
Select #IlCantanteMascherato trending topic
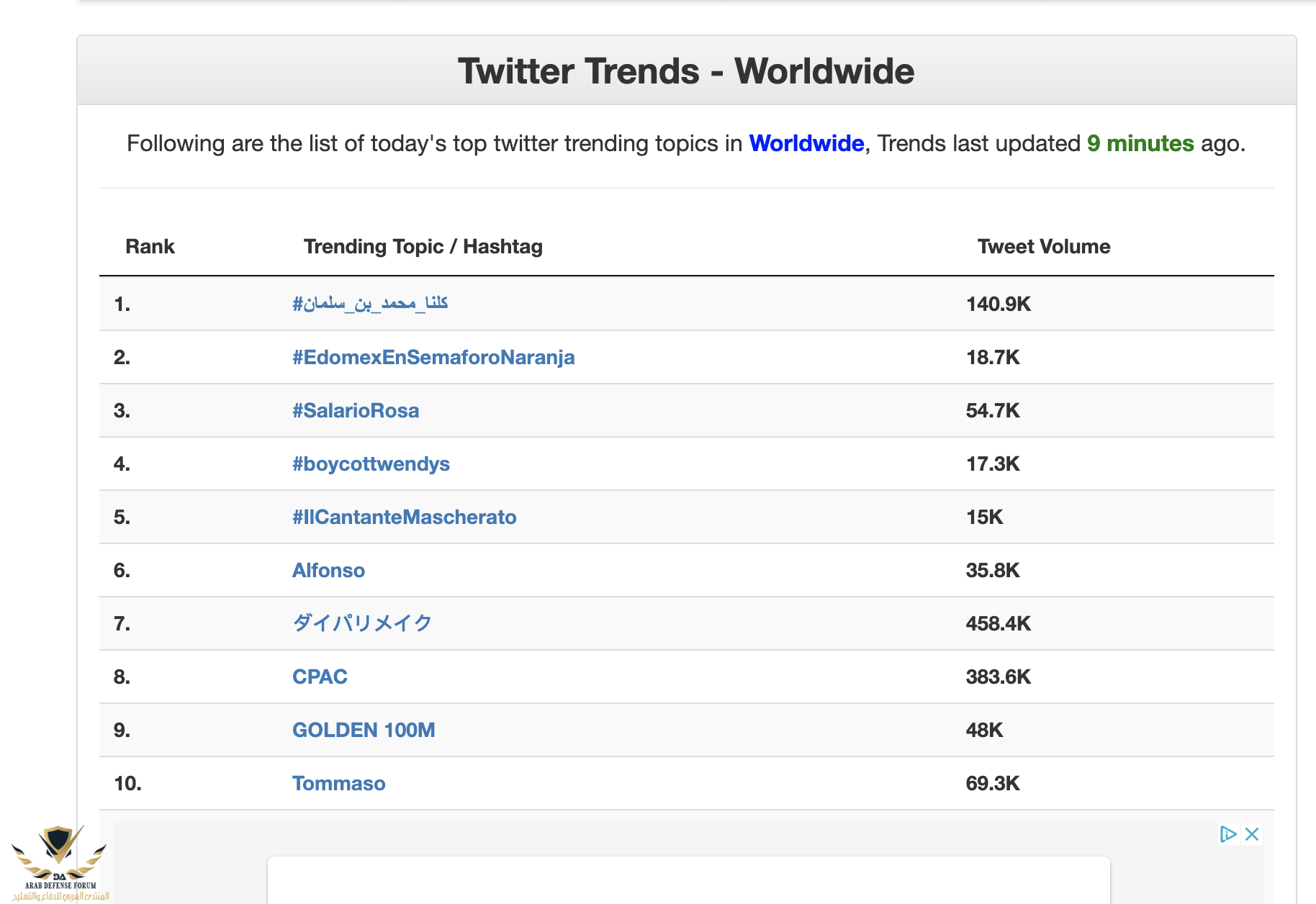[404, 517]
